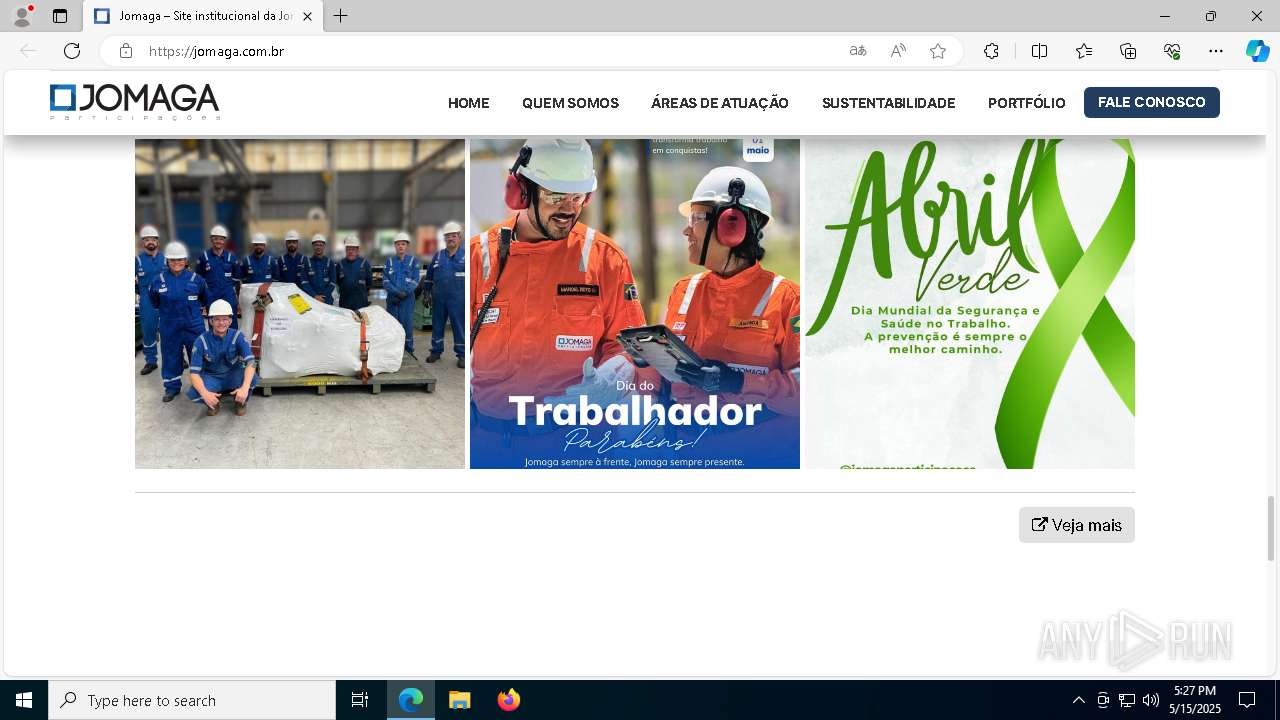The image size is (1280, 720).
Task: Open the notification center icon
Action: 1247,700
